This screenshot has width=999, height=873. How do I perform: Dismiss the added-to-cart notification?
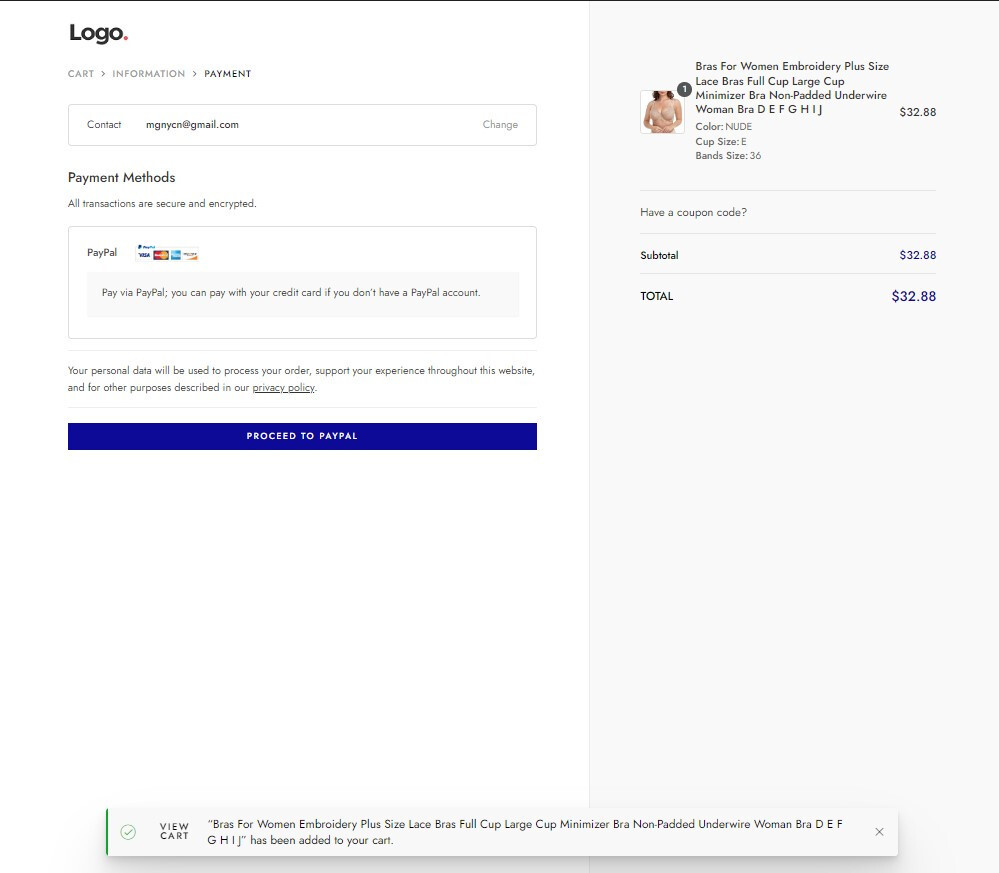click(x=879, y=832)
